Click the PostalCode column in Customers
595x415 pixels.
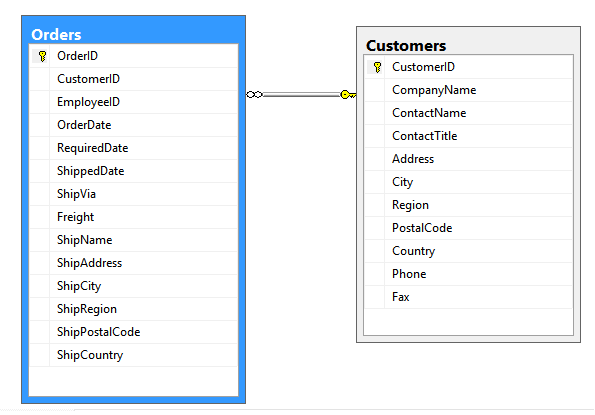coord(468,228)
